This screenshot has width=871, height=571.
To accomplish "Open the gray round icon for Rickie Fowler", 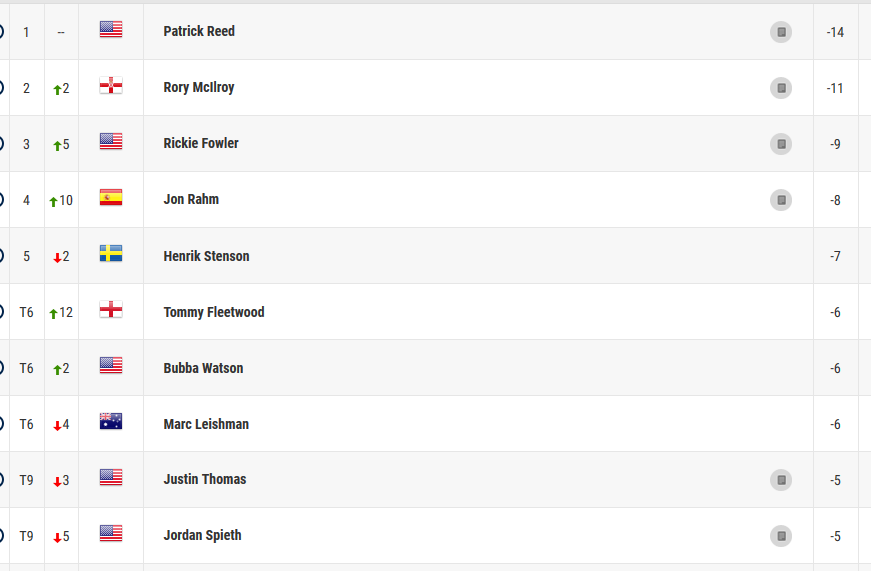I will point(781,144).
